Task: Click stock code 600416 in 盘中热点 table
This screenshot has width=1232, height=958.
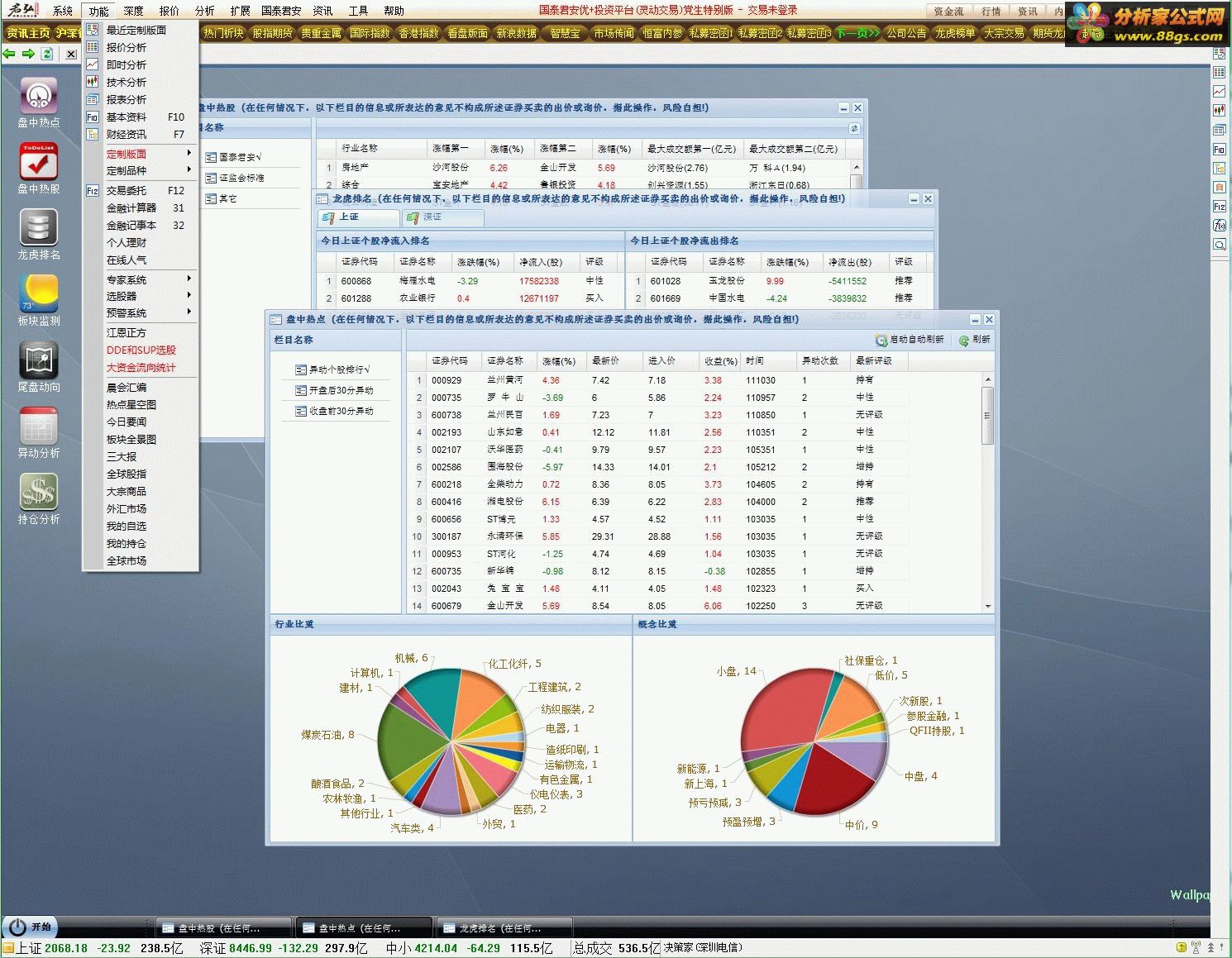Action: pyautogui.click(x=446, y=502)
